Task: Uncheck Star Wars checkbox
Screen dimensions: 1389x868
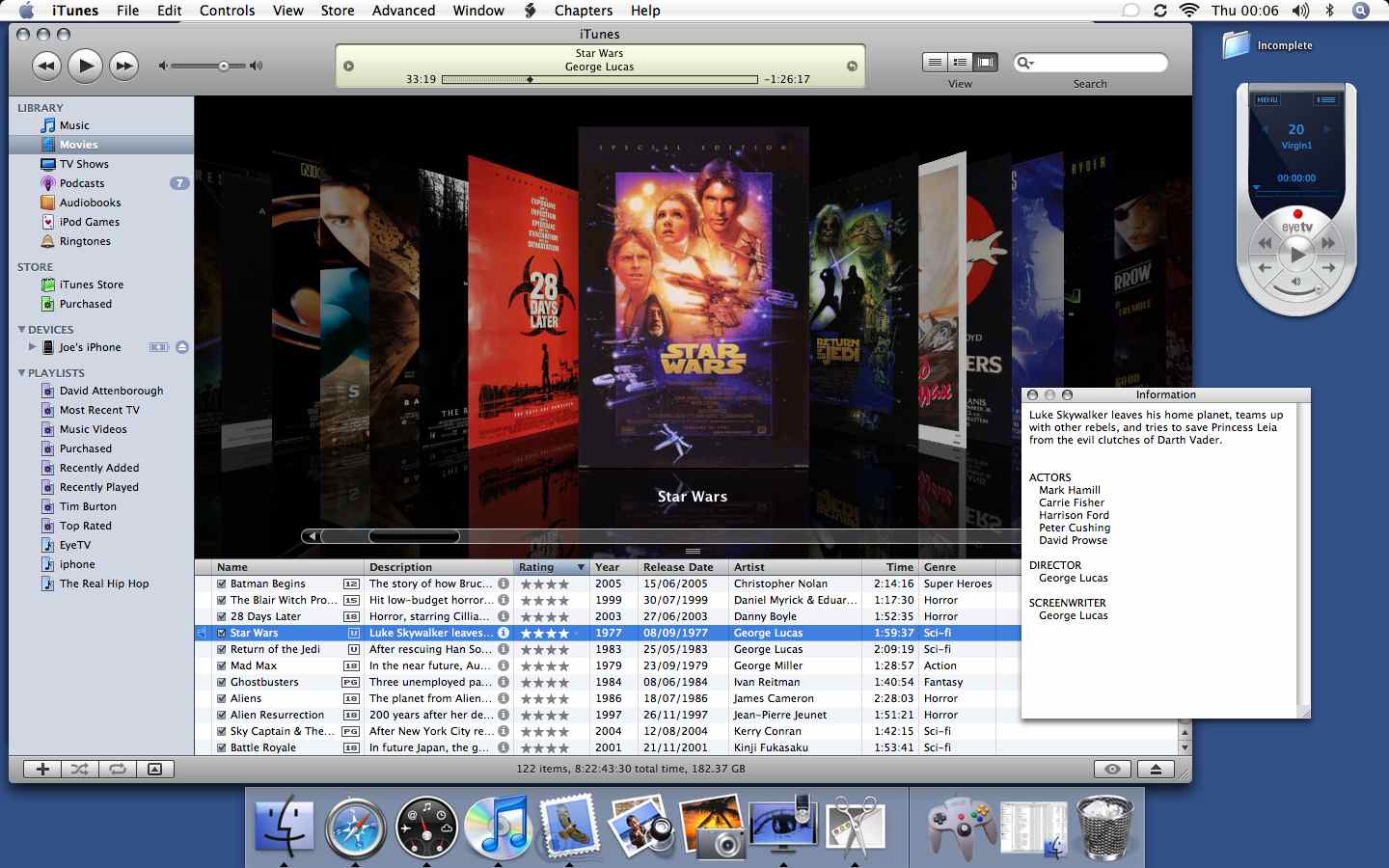Action: click(x=222, y=633)
